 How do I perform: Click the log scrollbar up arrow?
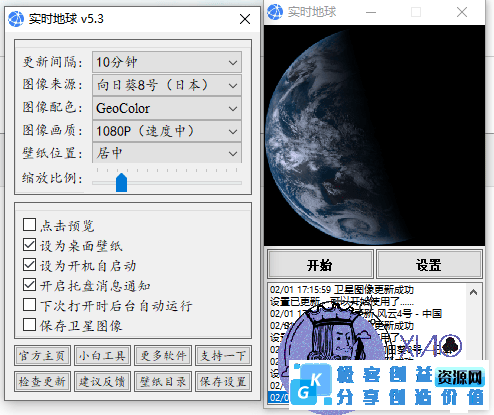[473, 293]
